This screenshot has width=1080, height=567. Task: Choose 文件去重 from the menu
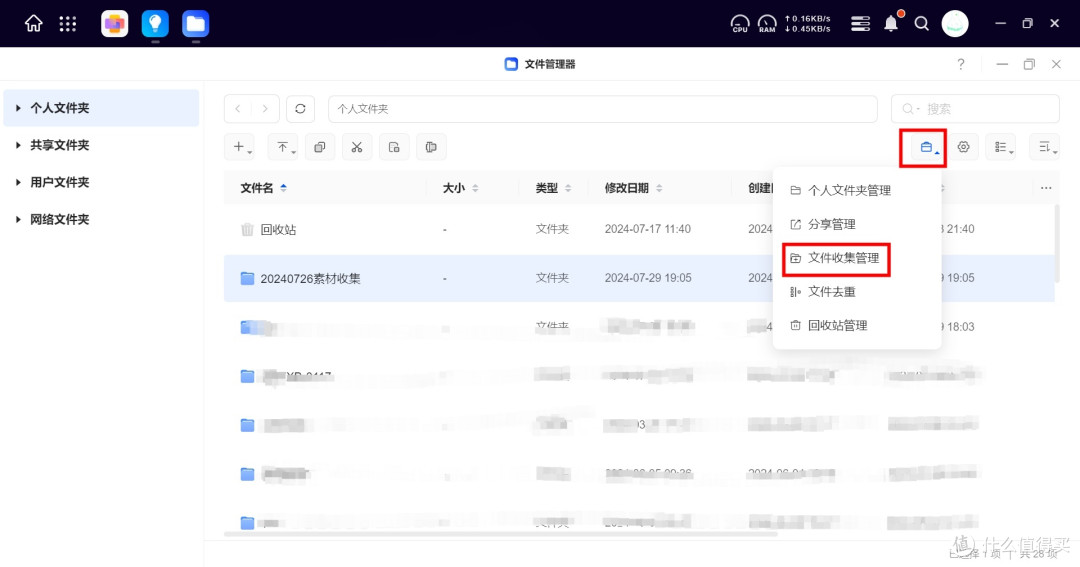(857, 291)
